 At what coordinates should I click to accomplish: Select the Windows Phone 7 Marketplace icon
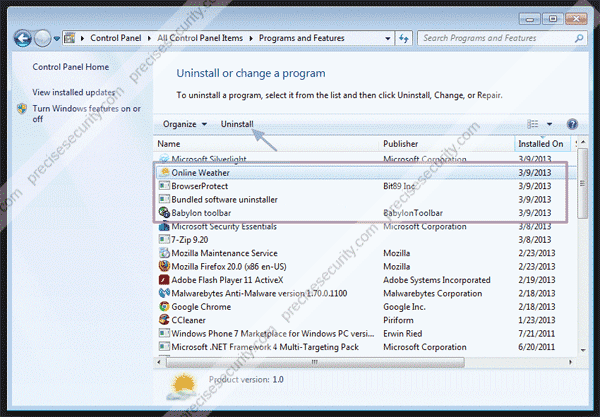(x=165, y=333)
